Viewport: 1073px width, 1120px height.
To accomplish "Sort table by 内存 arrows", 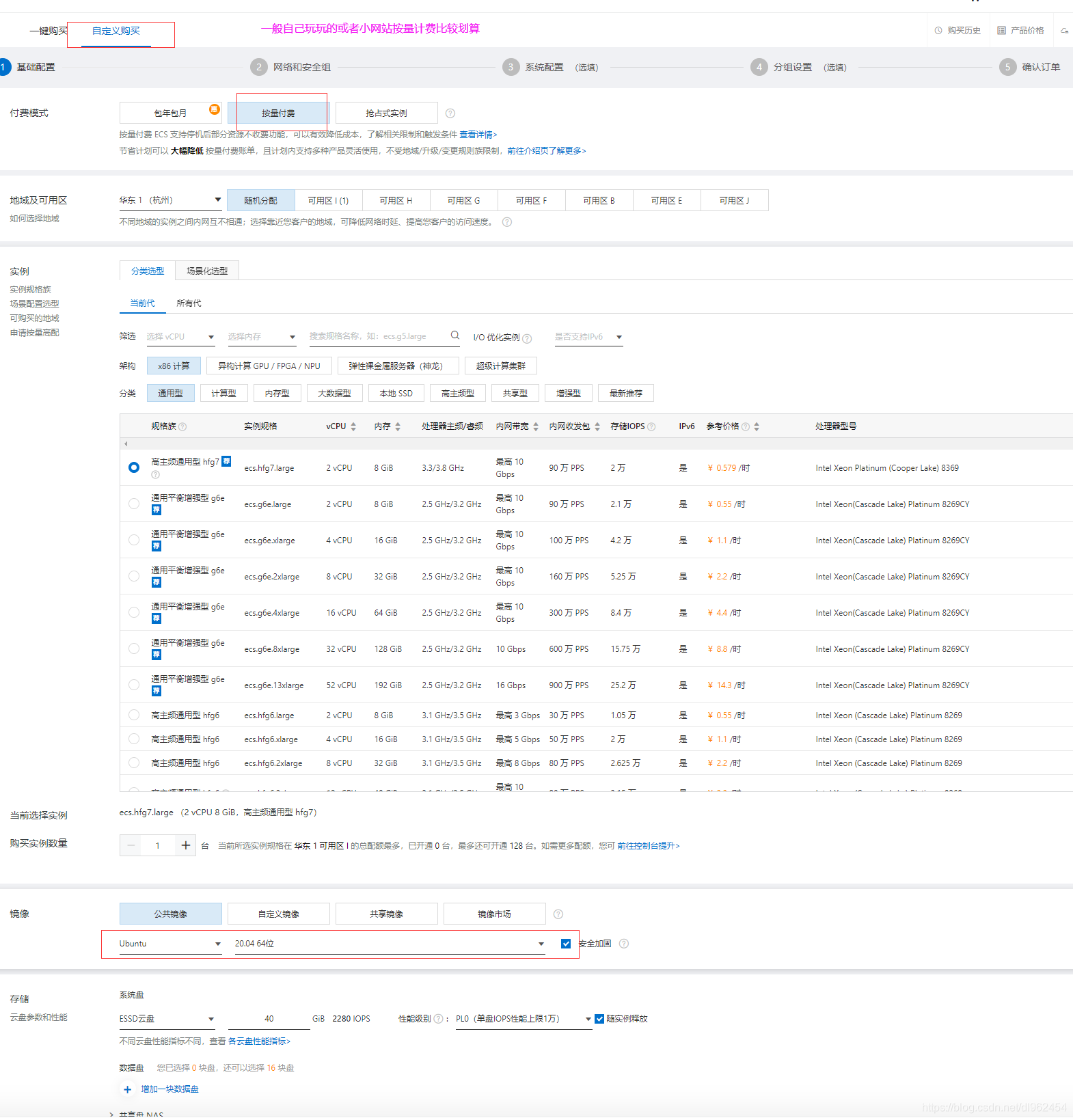I will coord(398,426).
